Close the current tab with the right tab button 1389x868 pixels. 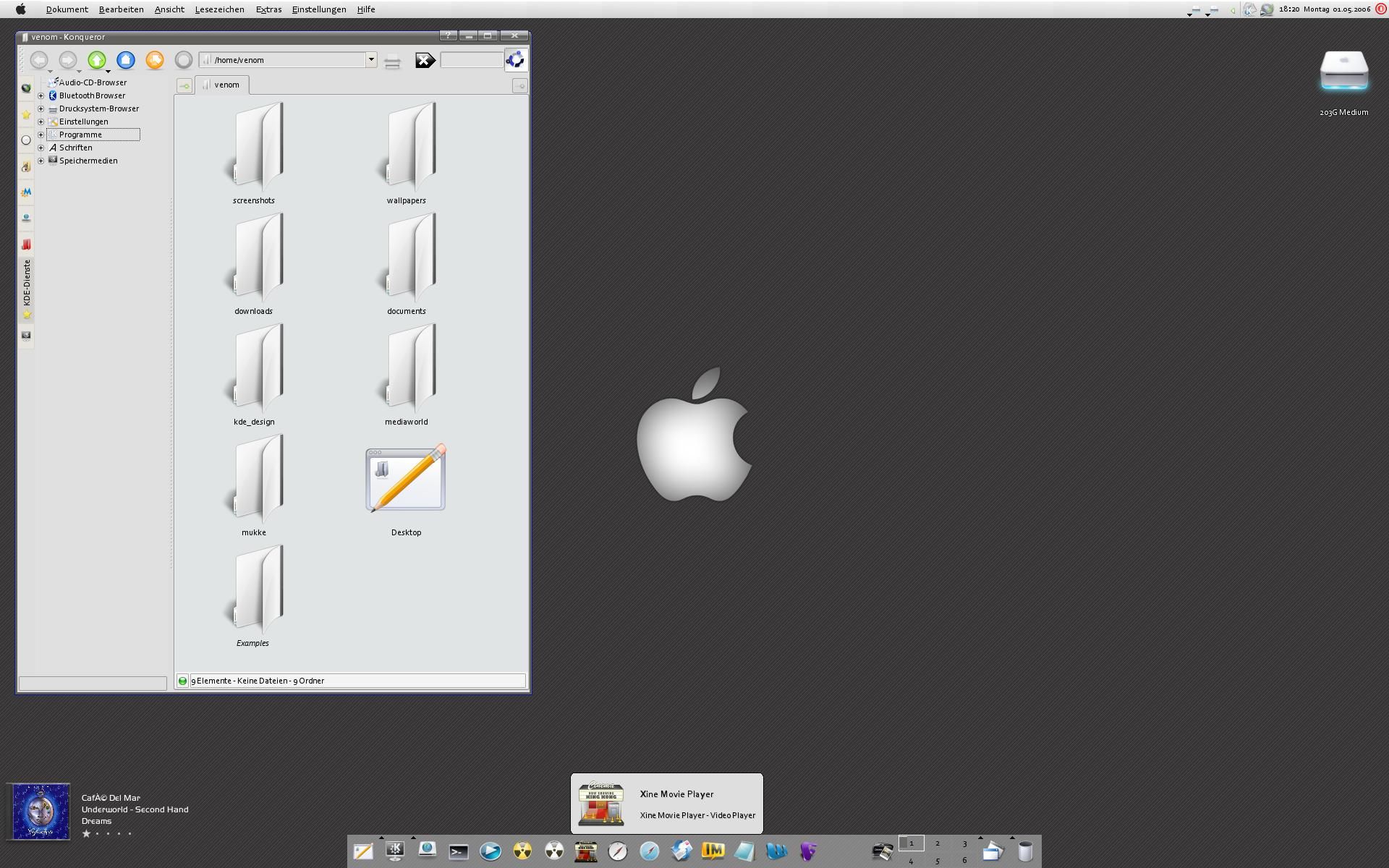519,86
